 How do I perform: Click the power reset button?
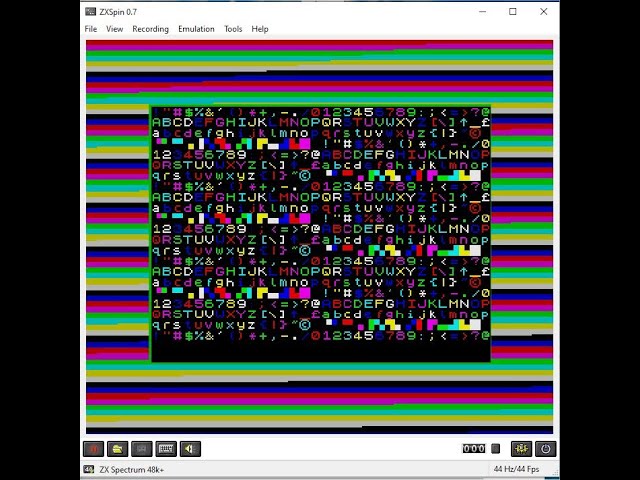click(546, 449)
